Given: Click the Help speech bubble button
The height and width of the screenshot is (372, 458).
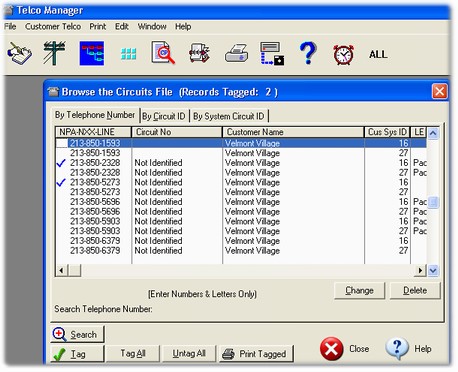Looking at the screenshot, I should (408, 349).
